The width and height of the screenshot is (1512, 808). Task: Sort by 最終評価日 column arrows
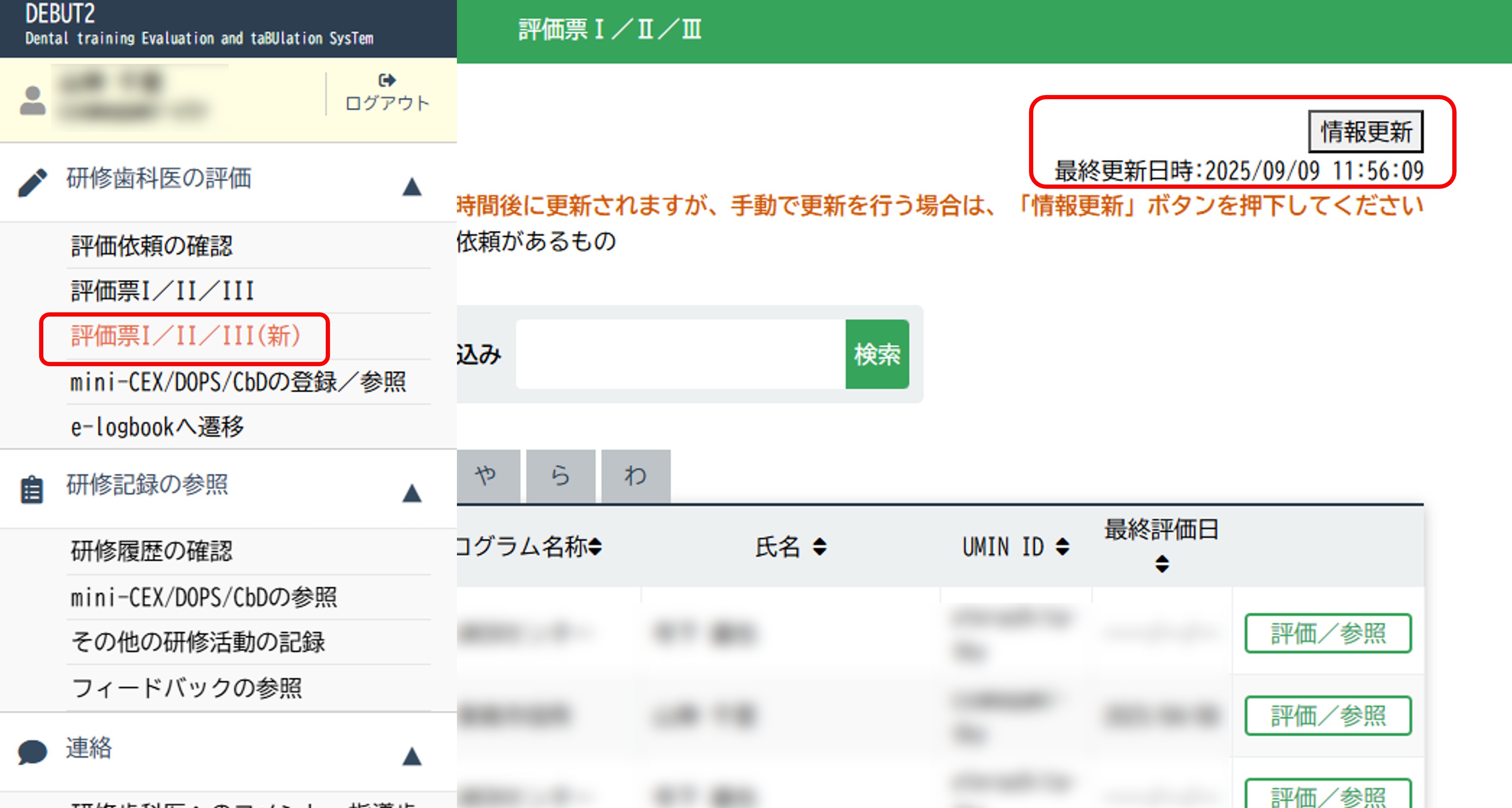coord(1161,564)
